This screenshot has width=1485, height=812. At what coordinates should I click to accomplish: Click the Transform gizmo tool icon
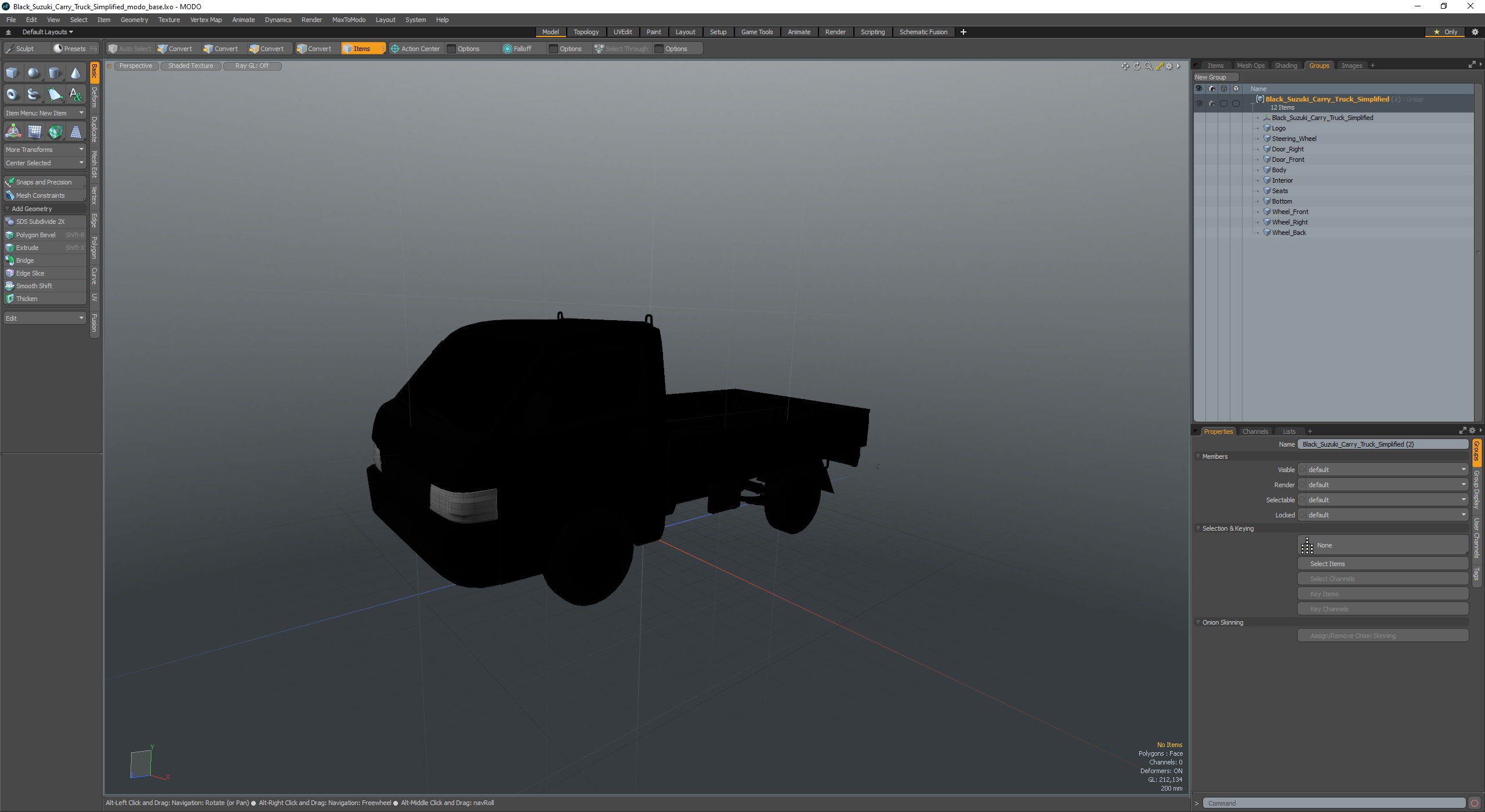click(13, 132)
